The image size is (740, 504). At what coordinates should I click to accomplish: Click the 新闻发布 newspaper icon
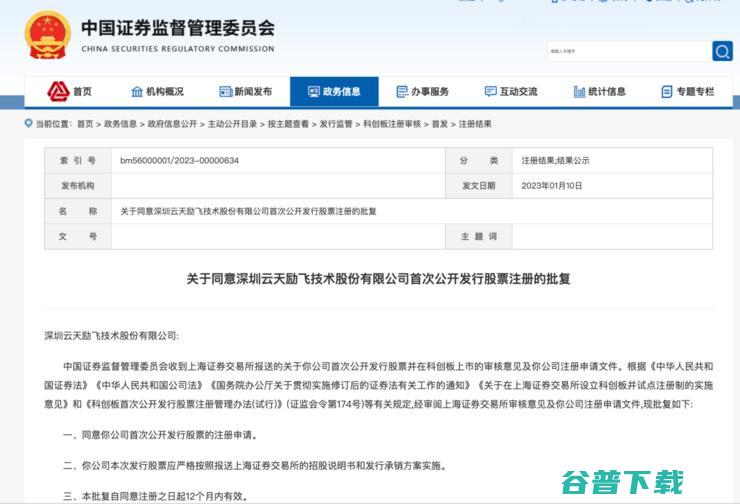[226, 92]
